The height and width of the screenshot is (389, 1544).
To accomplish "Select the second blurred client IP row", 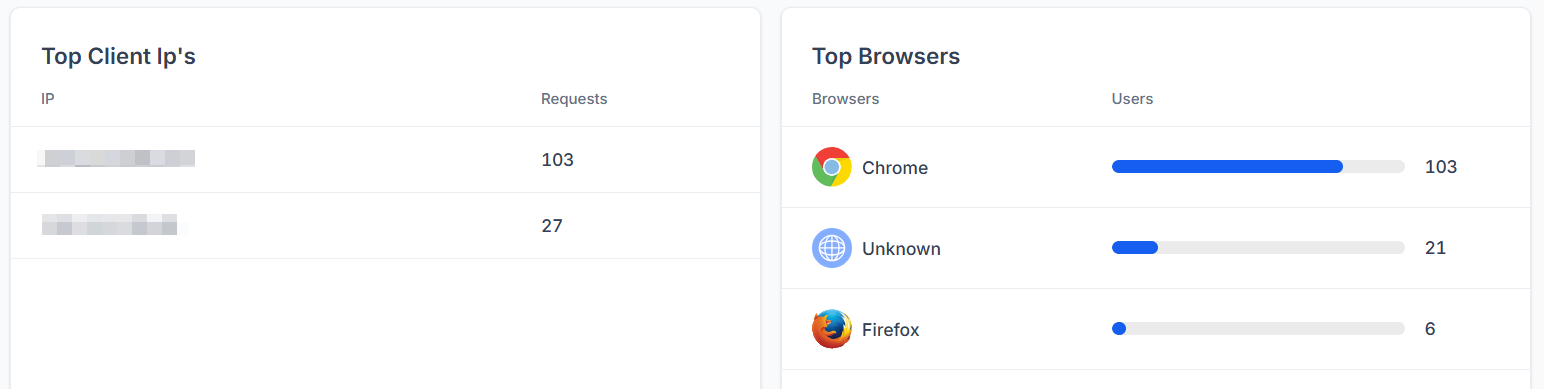I will (x=385, y=226).
